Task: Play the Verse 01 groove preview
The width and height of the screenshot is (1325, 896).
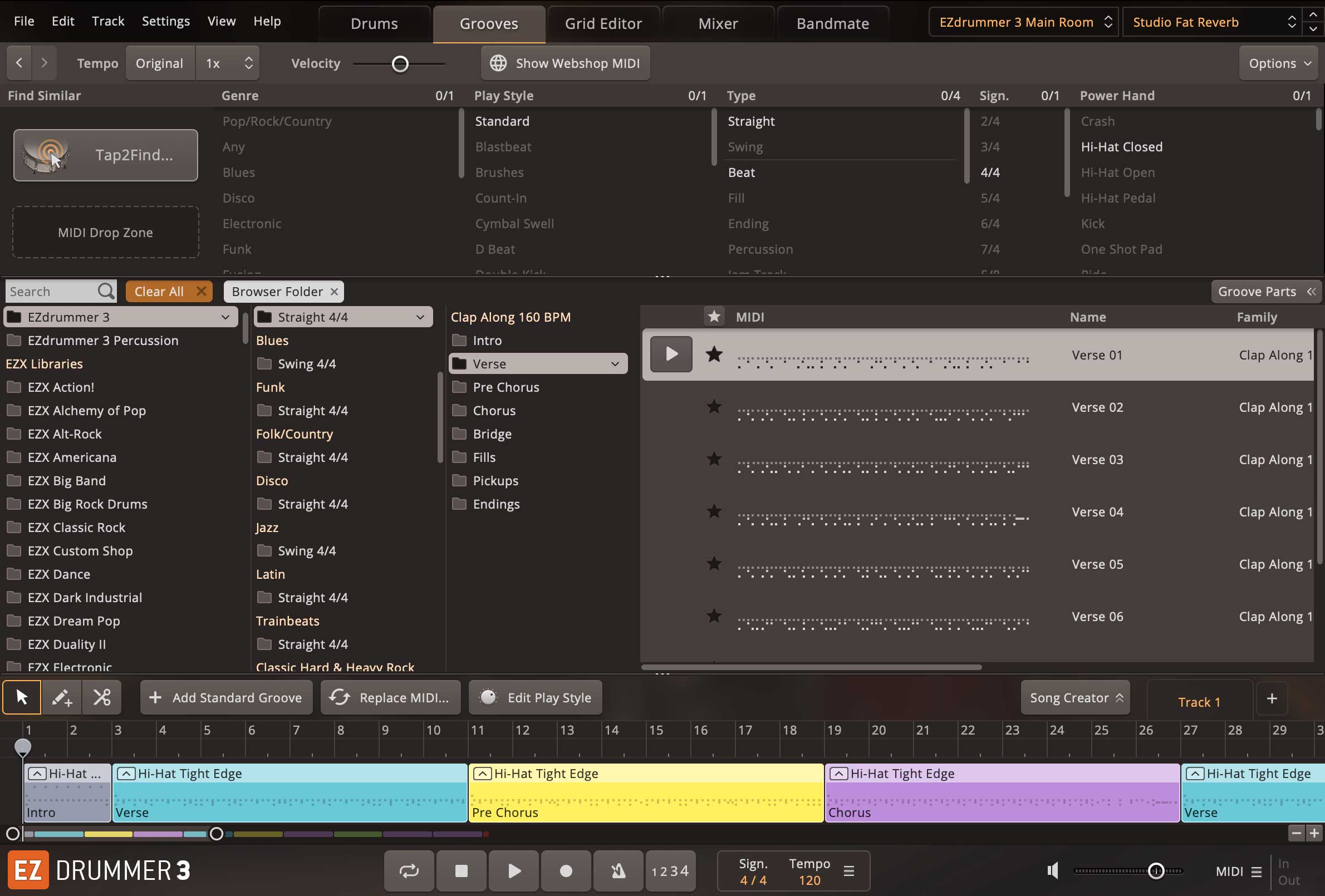Action: click(671, 355)
